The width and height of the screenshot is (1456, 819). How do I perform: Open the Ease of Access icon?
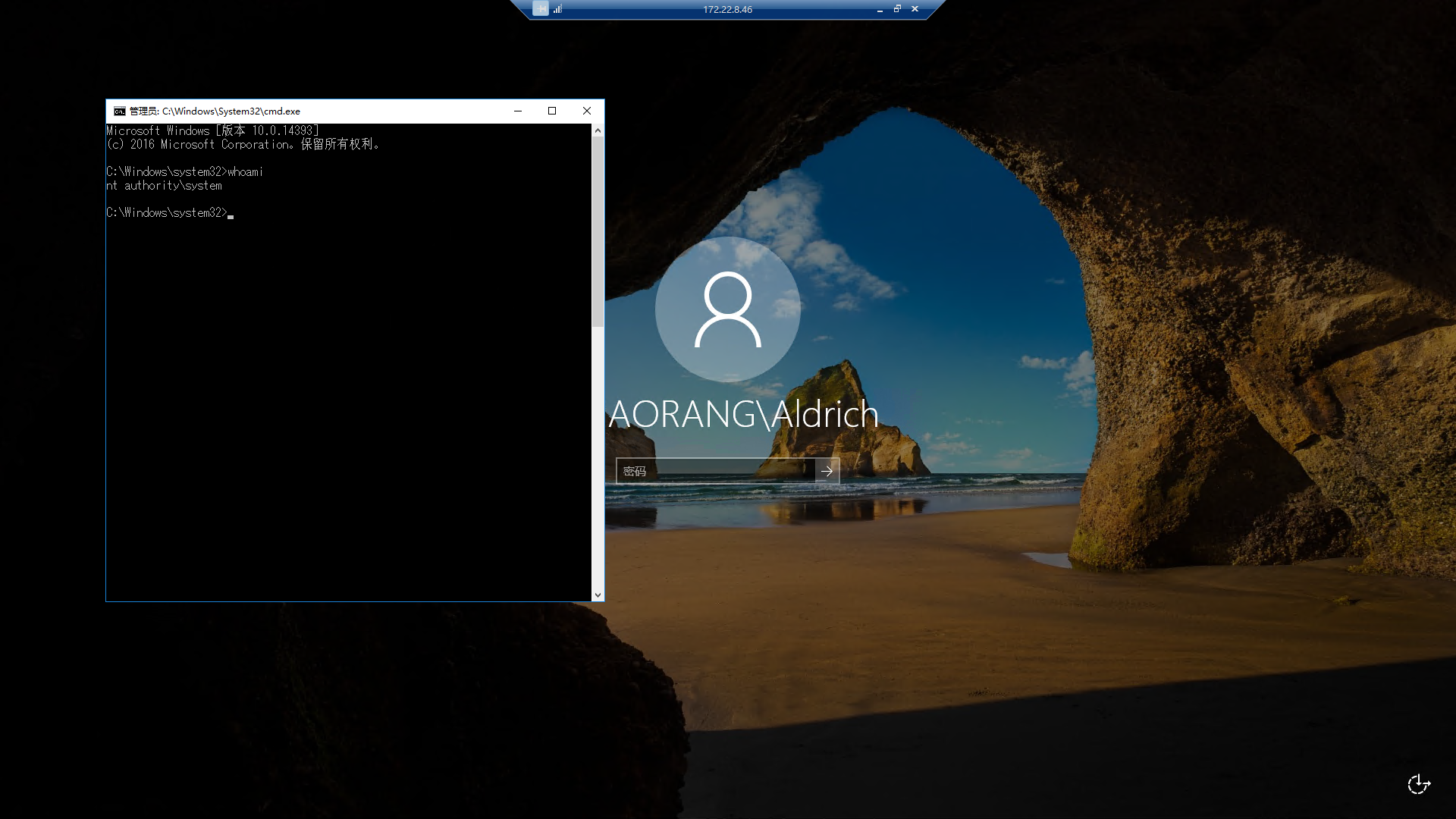click(x=1419, y=784)
